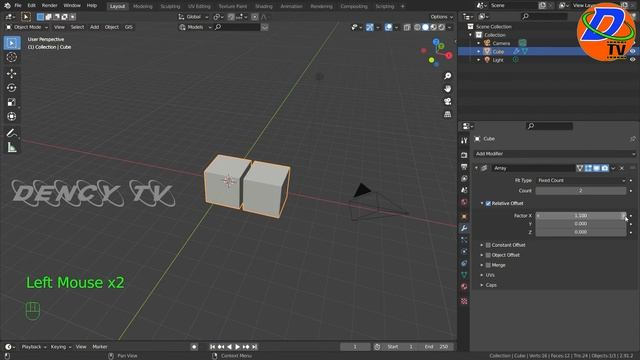Image resolution: width=640 pixels, height=360 pixels.
Task: Select the Cursor tool
Action: coord(12,57)
